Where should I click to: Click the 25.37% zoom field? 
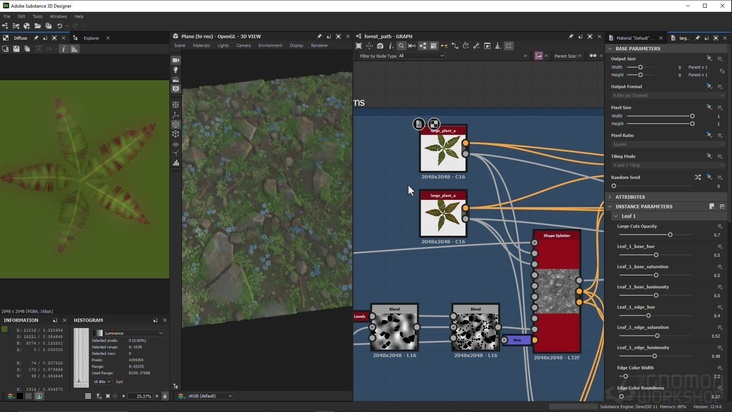[x=142, y=396]
